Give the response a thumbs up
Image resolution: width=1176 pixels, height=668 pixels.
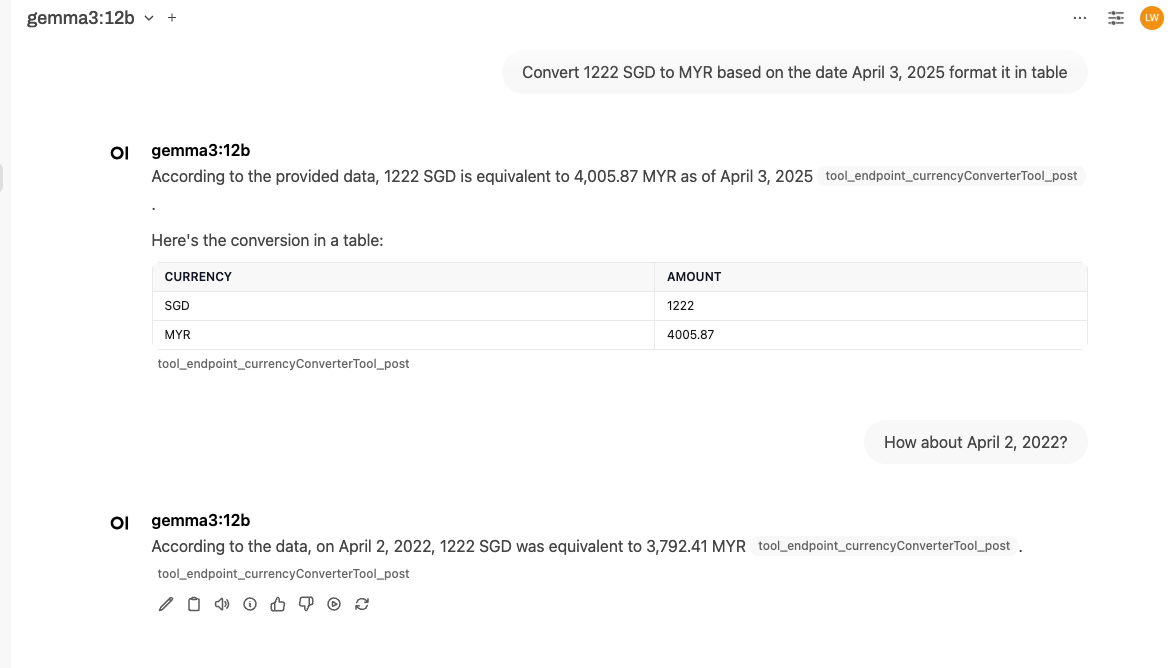pyautogui.click(x=278, y=604)
